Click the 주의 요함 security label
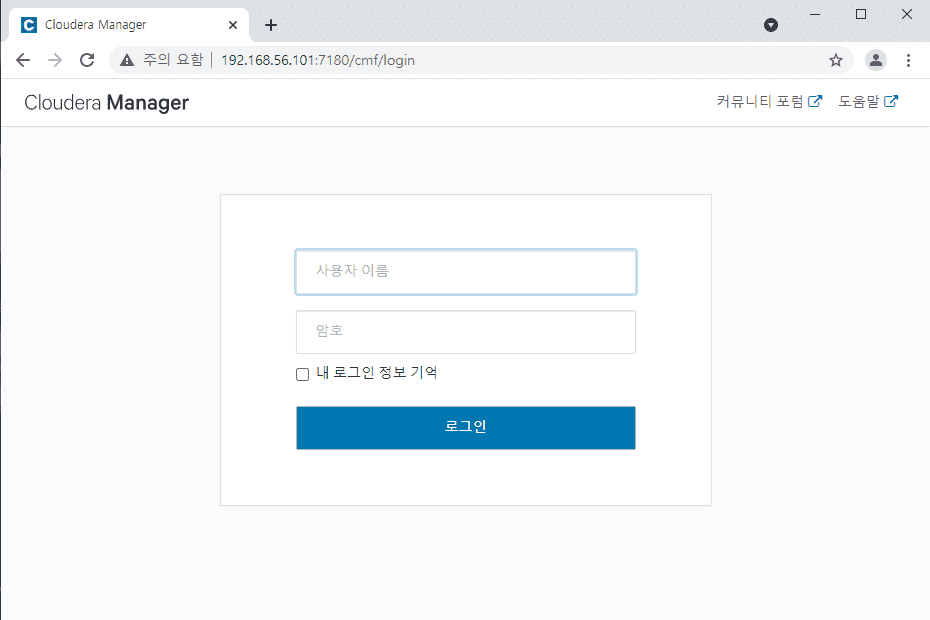This screenshot has width=930, height=620. tap(173, 60)
